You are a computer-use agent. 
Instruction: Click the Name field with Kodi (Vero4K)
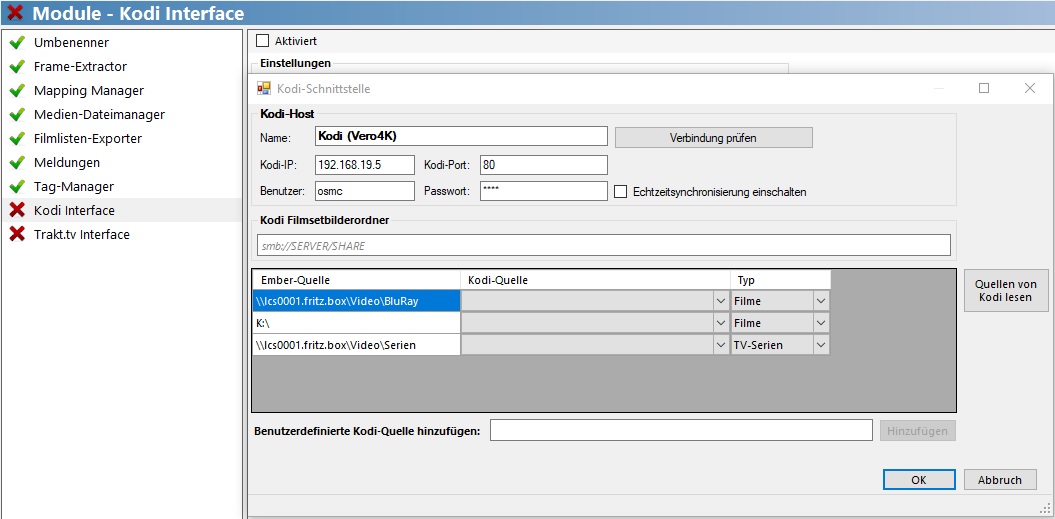(x=461, y=137)
